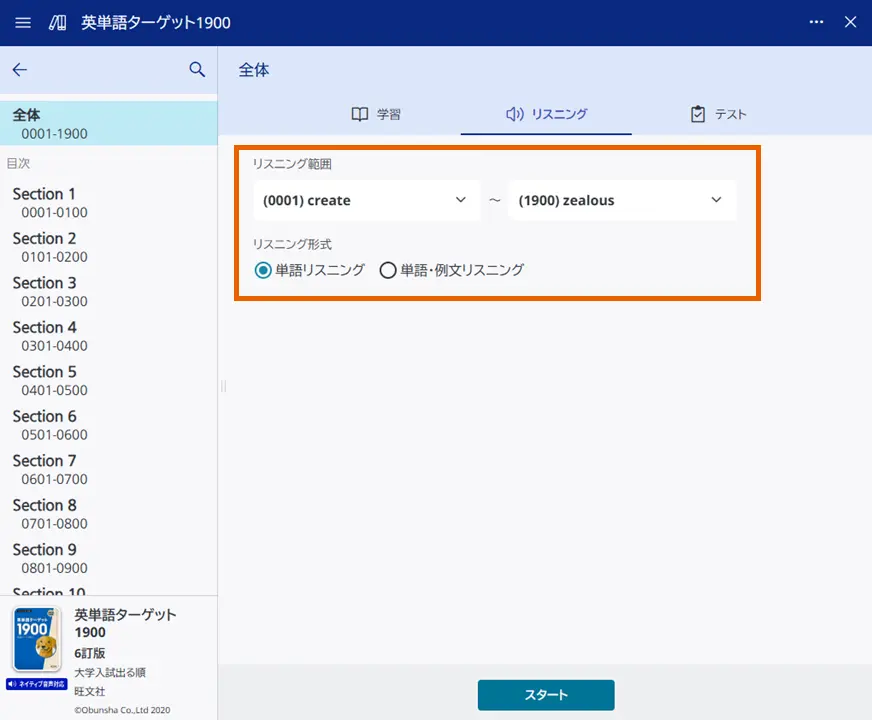Image resolution: width=872 pixels, height=720 pixels.
Task: Switch to the テスト tab
Action: 718,113
